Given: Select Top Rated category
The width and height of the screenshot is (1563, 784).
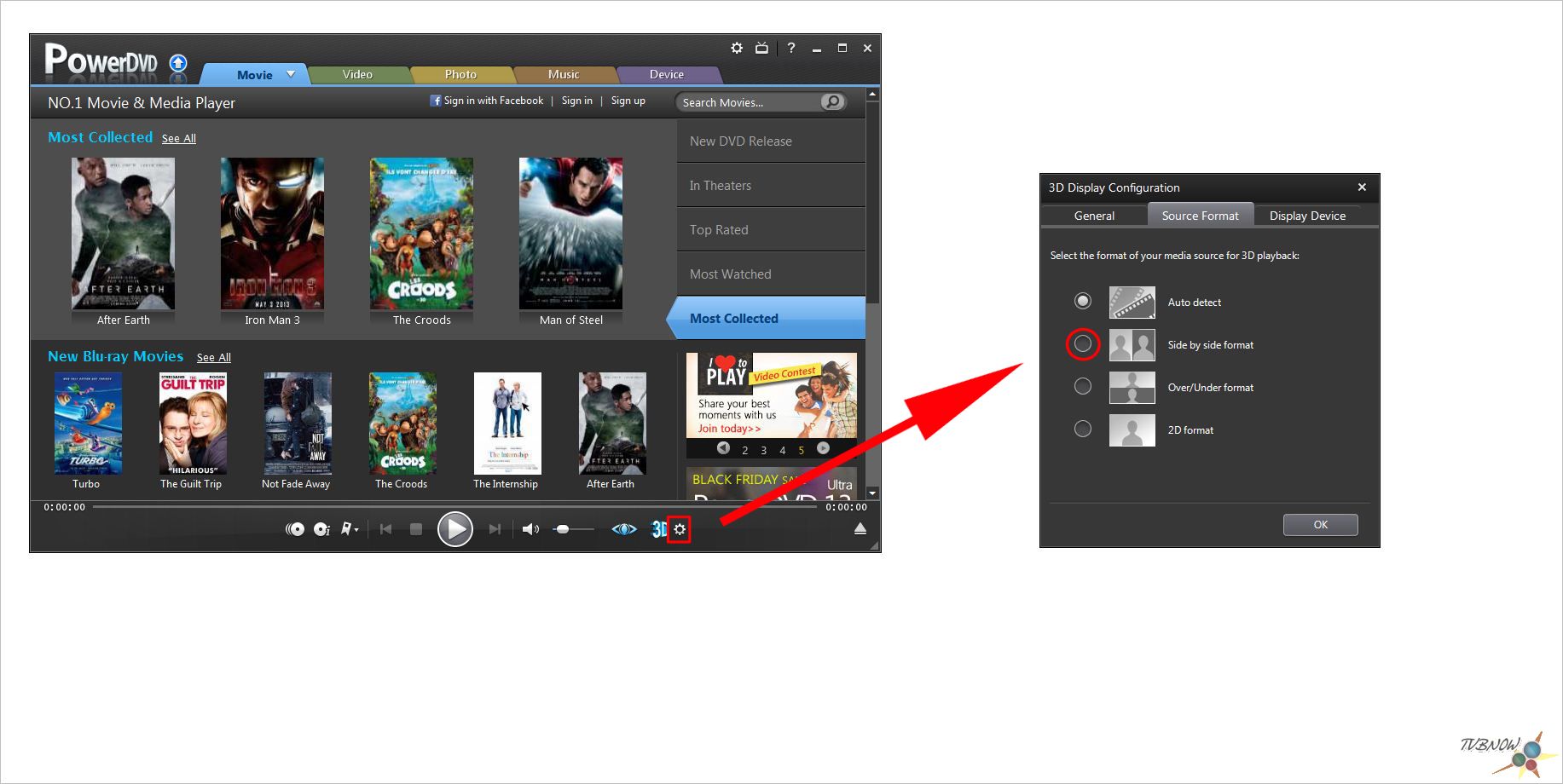Looking at the screenshot, I should click(771, 229).
